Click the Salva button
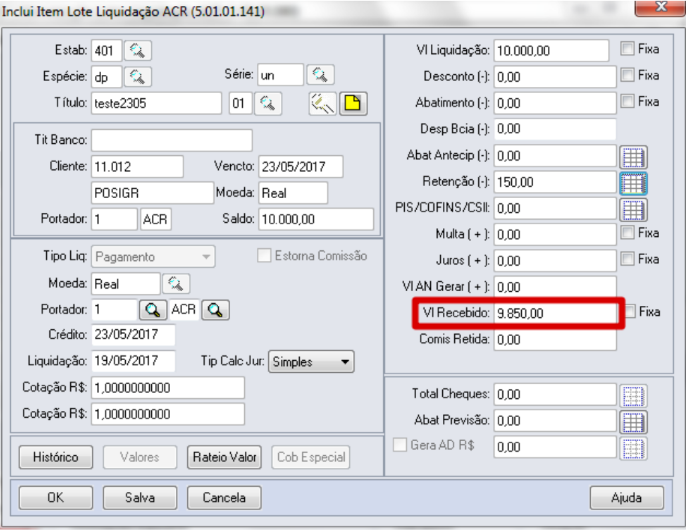The height and width of the screenshot is (532, 686). tap(140, 498)
